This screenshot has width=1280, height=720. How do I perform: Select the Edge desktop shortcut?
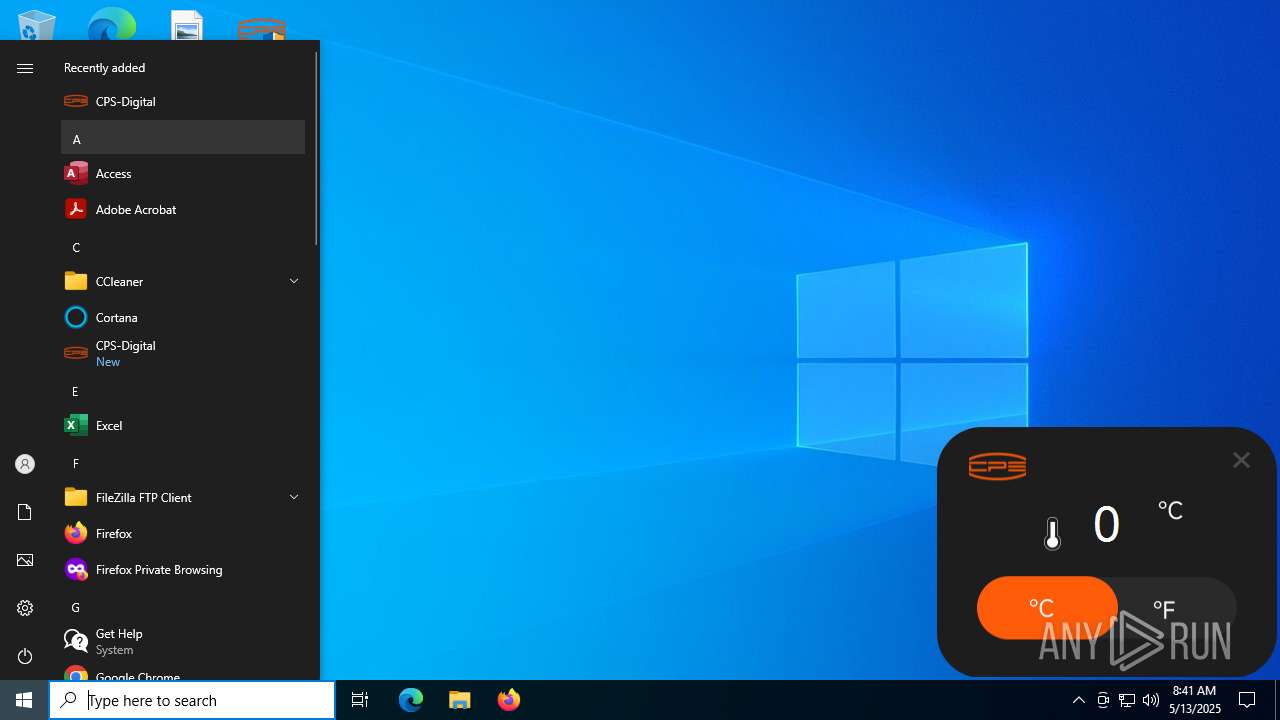coord(111,24)
